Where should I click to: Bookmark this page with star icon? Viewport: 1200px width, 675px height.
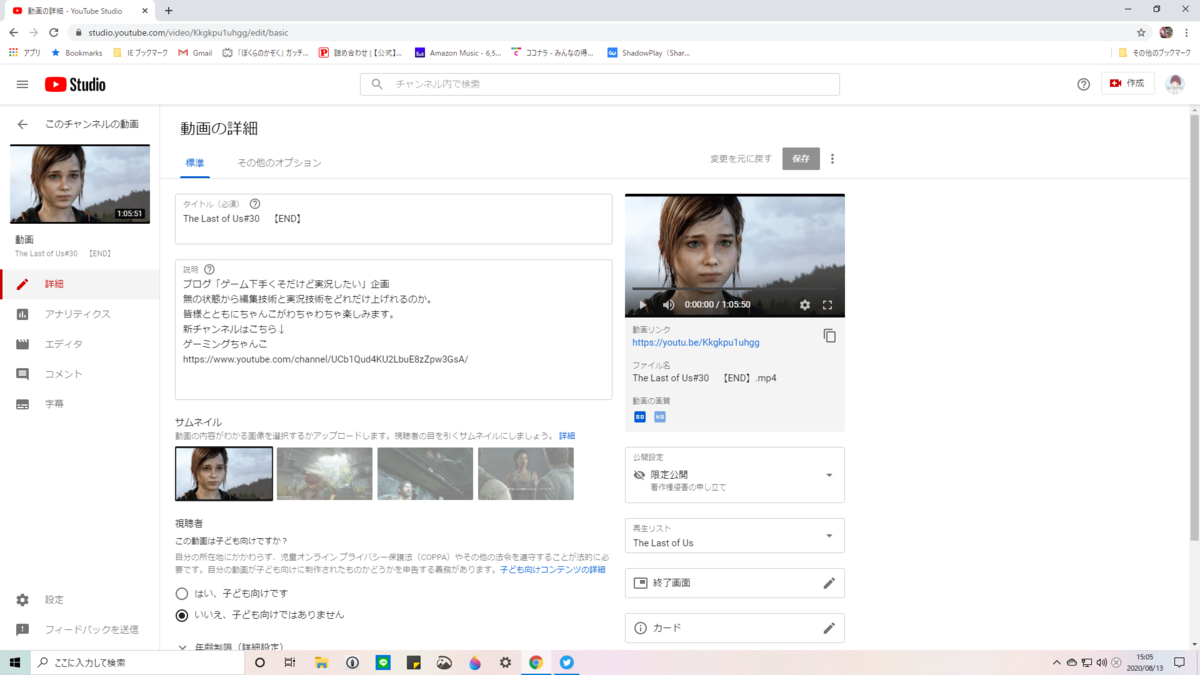[1141, 32]
